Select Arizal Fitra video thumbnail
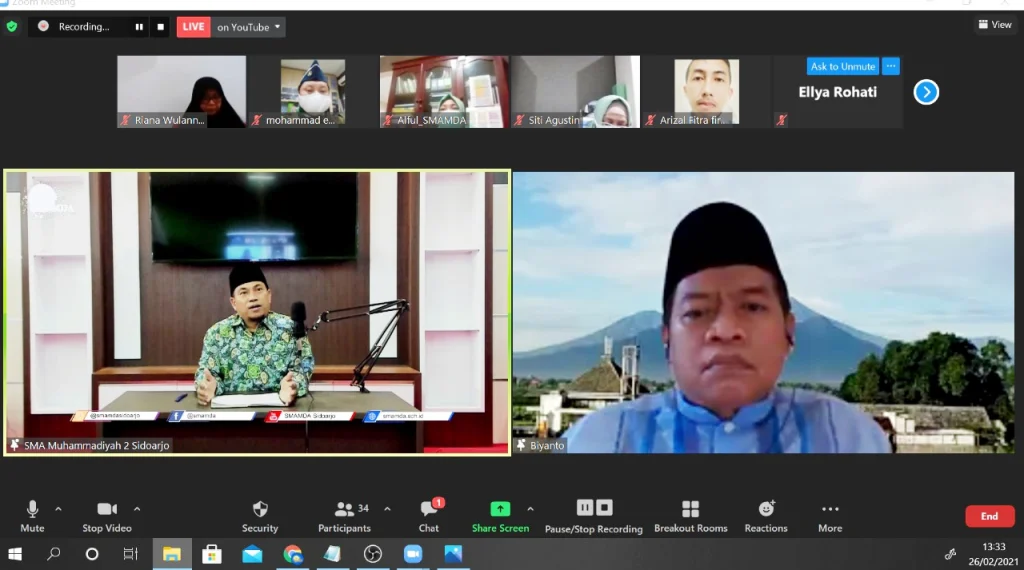 tap(707, 91)
